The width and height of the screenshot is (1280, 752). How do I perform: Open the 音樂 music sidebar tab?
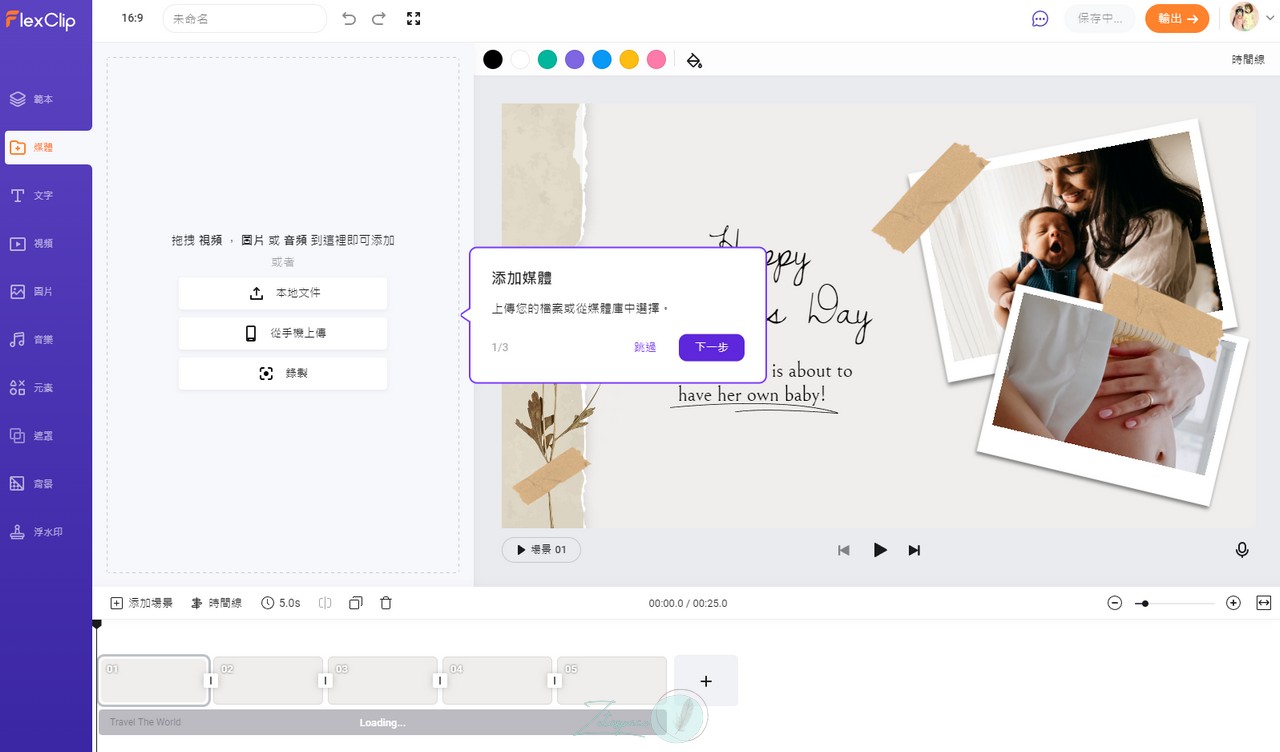coord(46,339)
